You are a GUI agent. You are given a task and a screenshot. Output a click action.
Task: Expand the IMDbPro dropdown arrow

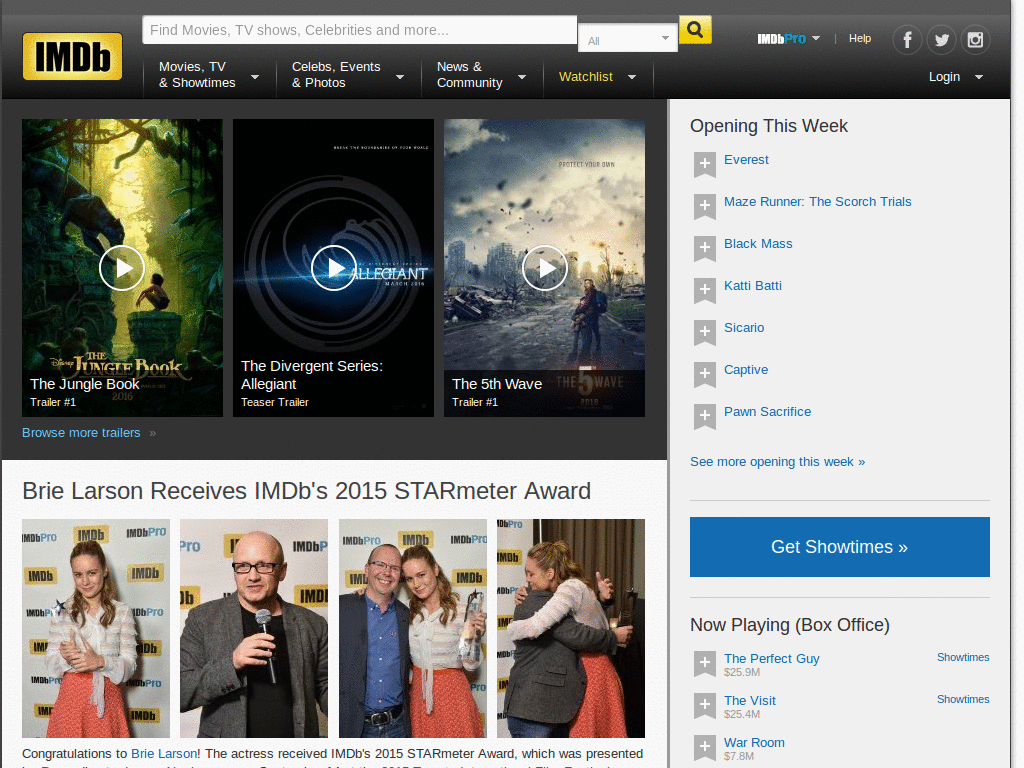coord(816,39)
